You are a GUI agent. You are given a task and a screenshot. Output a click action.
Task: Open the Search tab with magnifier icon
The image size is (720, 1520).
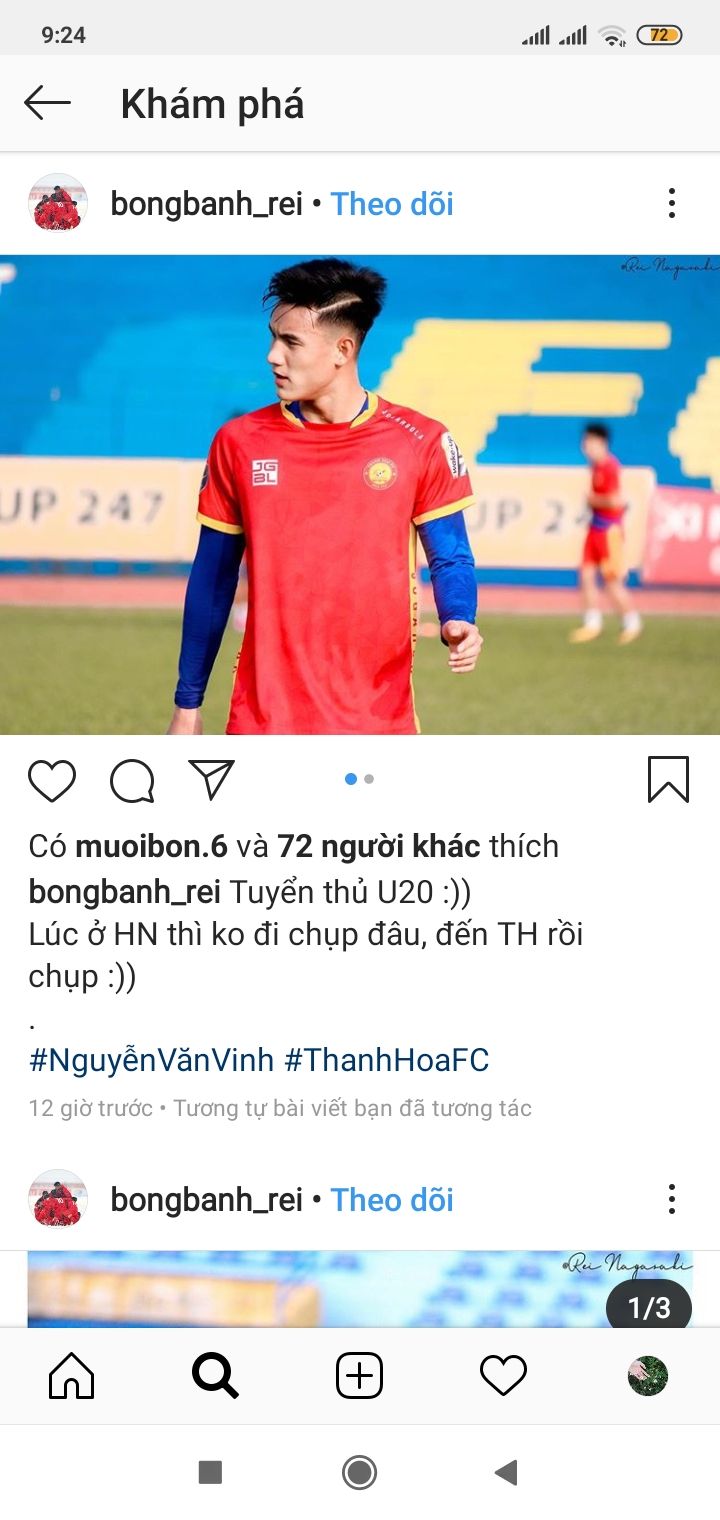coord(215,1376)
